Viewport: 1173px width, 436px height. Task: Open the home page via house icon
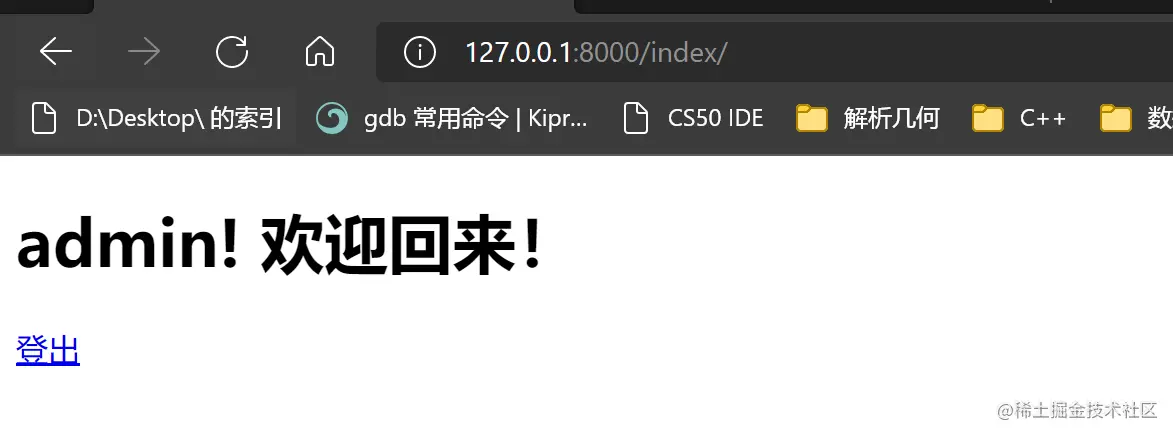pyautogui.click(x=319, y=52)
